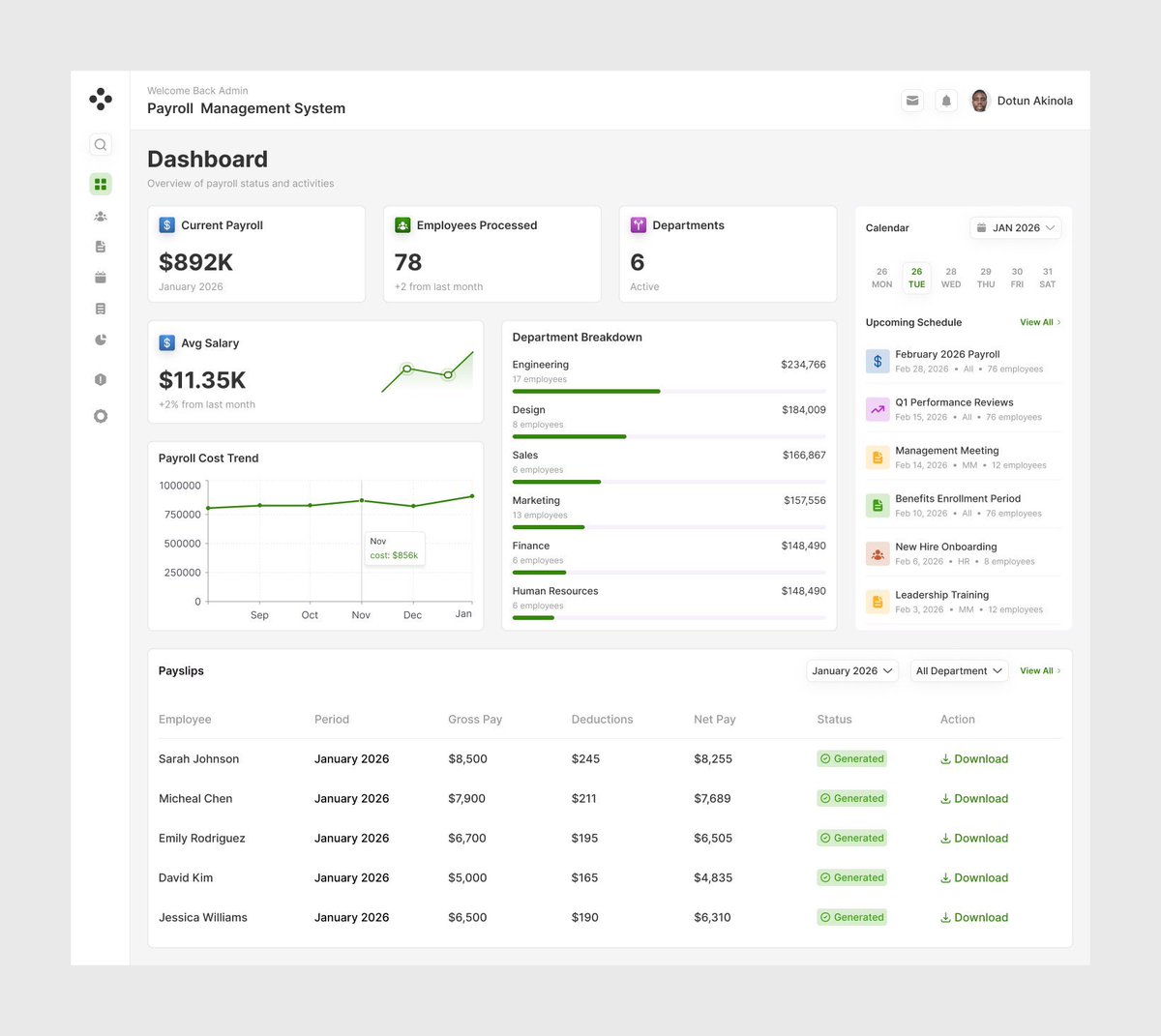
Task: Click February 2026 Payroll dollar icon
Action: tap(878, 361)
